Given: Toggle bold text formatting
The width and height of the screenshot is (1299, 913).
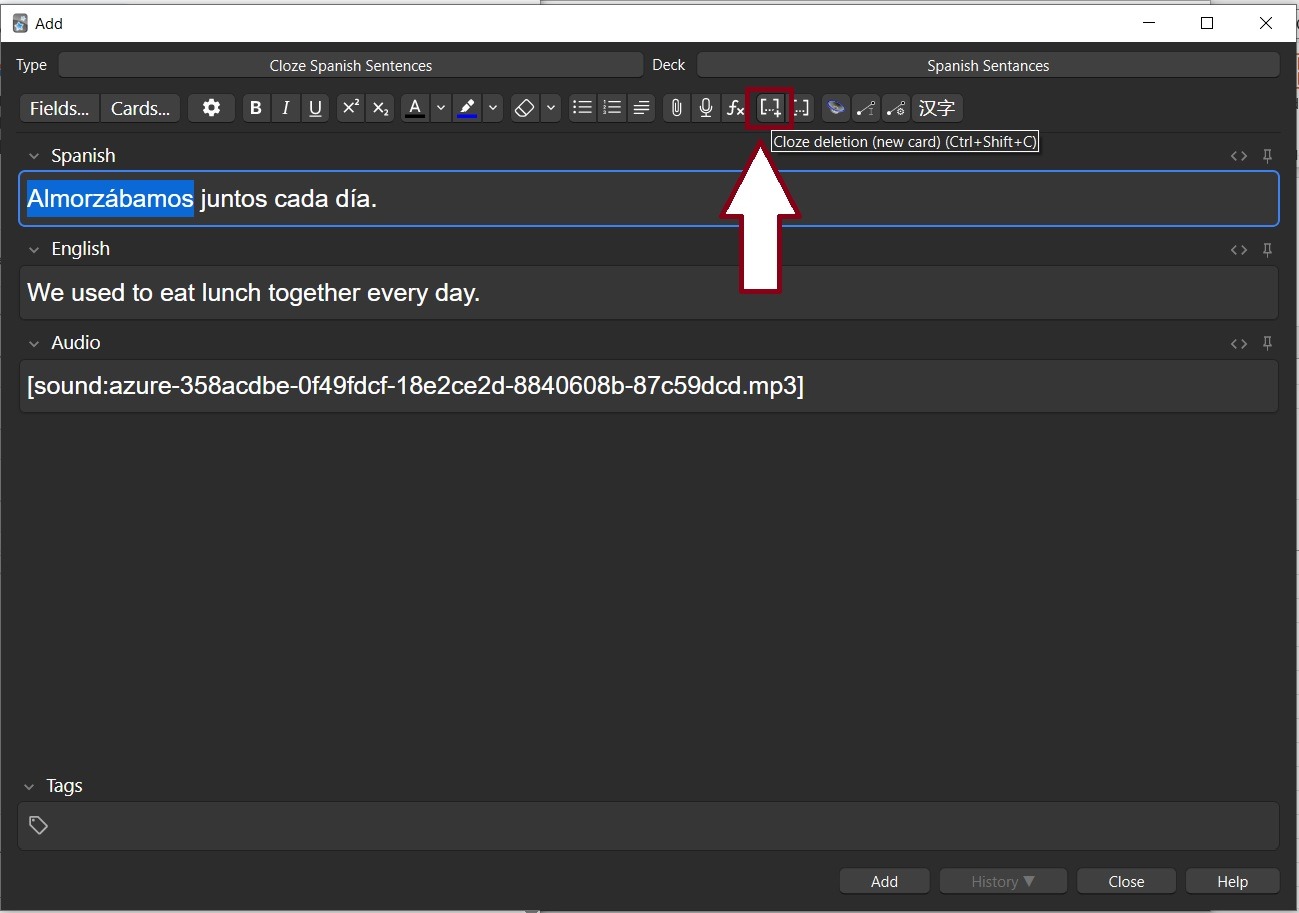Looking at the screenshot, I should [x=256, y=108].
